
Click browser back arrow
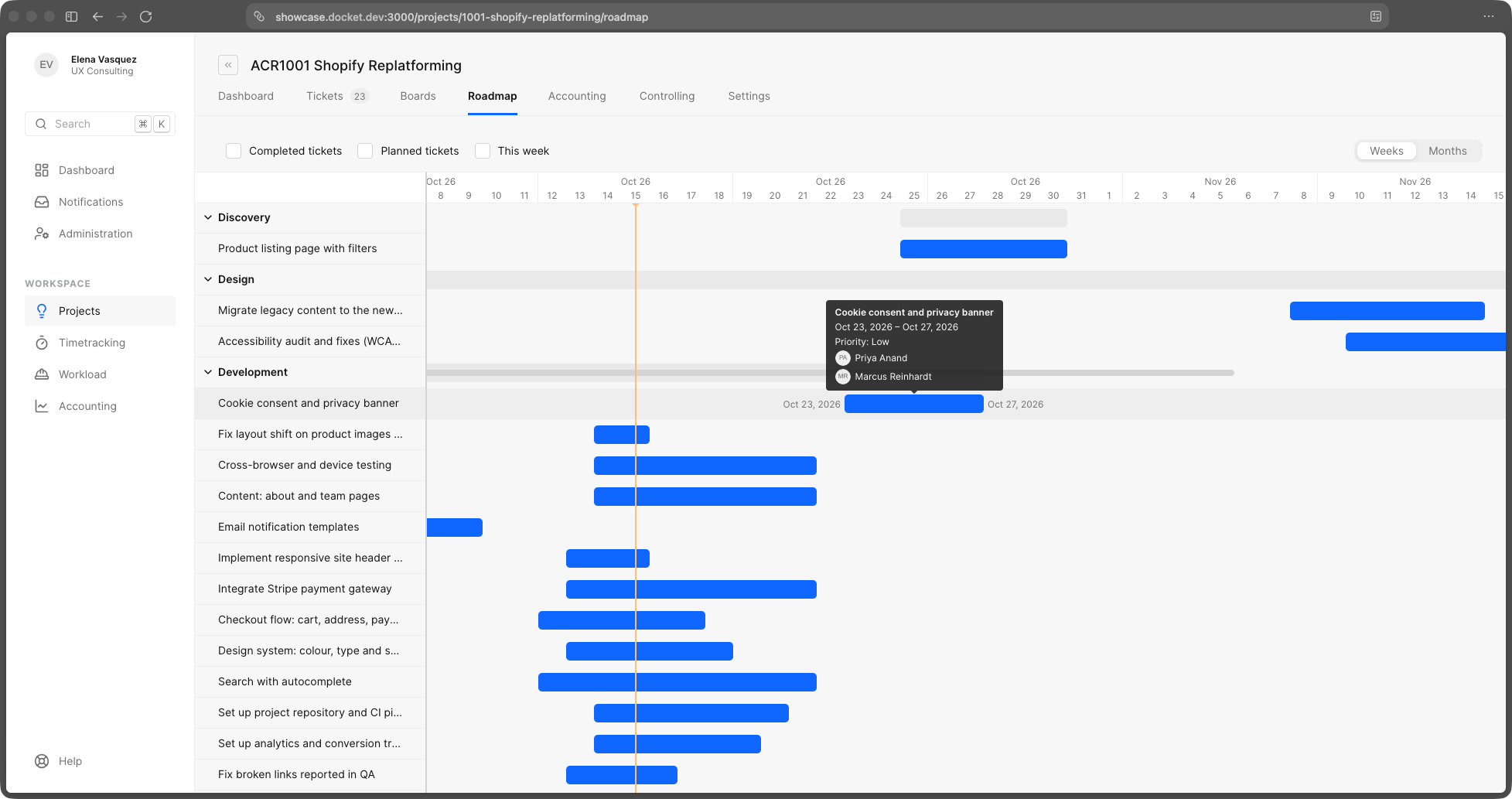pos(97,16)
